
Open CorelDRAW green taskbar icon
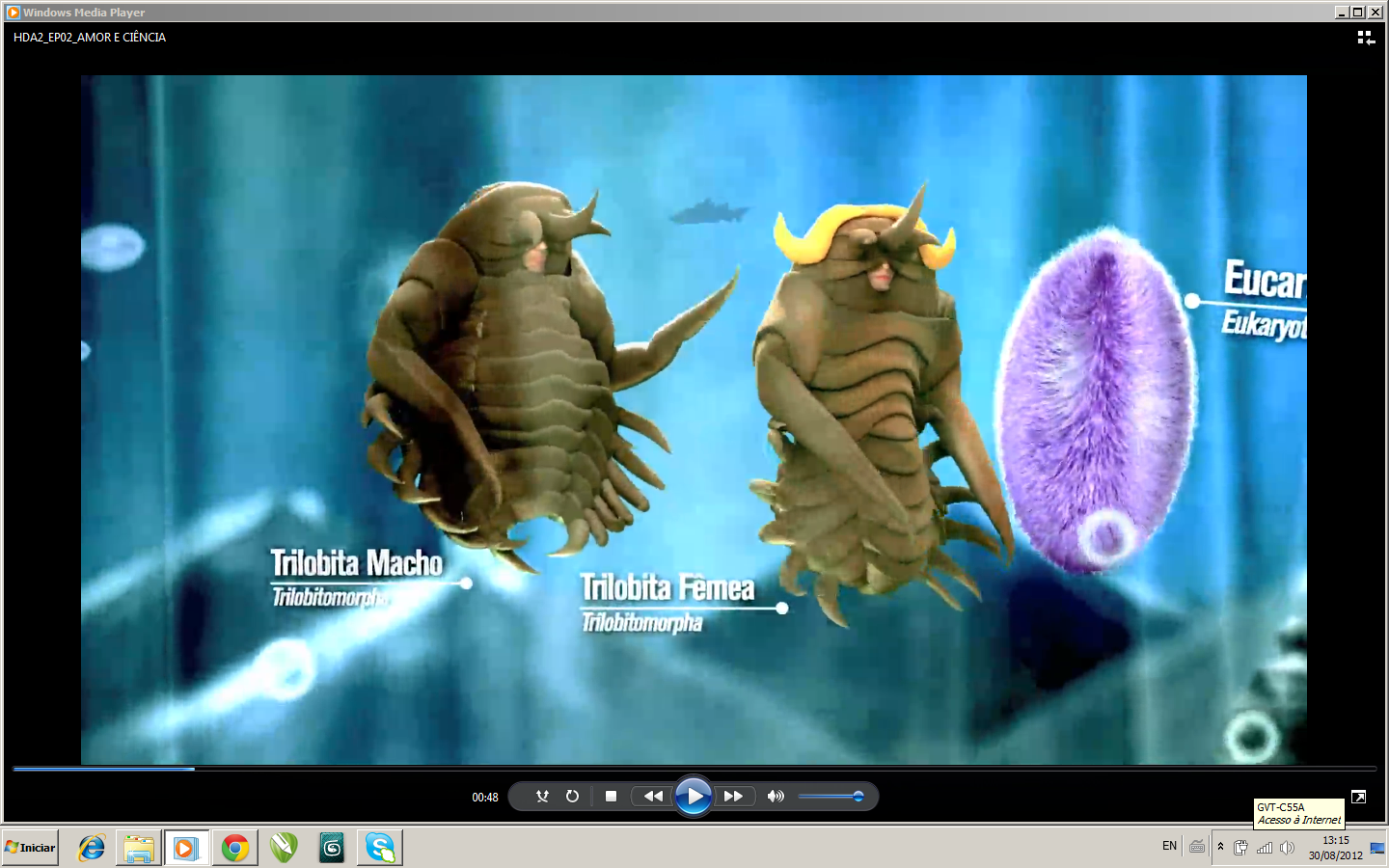[284, 848]
